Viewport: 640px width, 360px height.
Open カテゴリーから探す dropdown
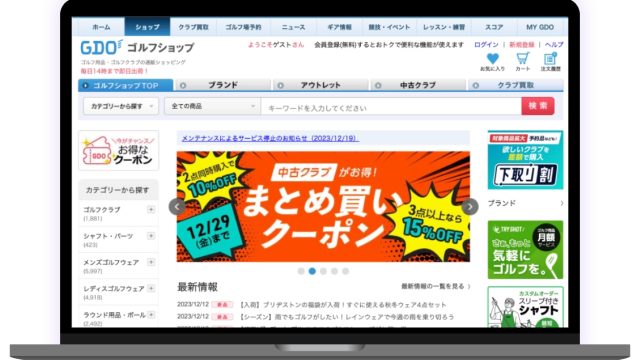click(x=121, y=106)
